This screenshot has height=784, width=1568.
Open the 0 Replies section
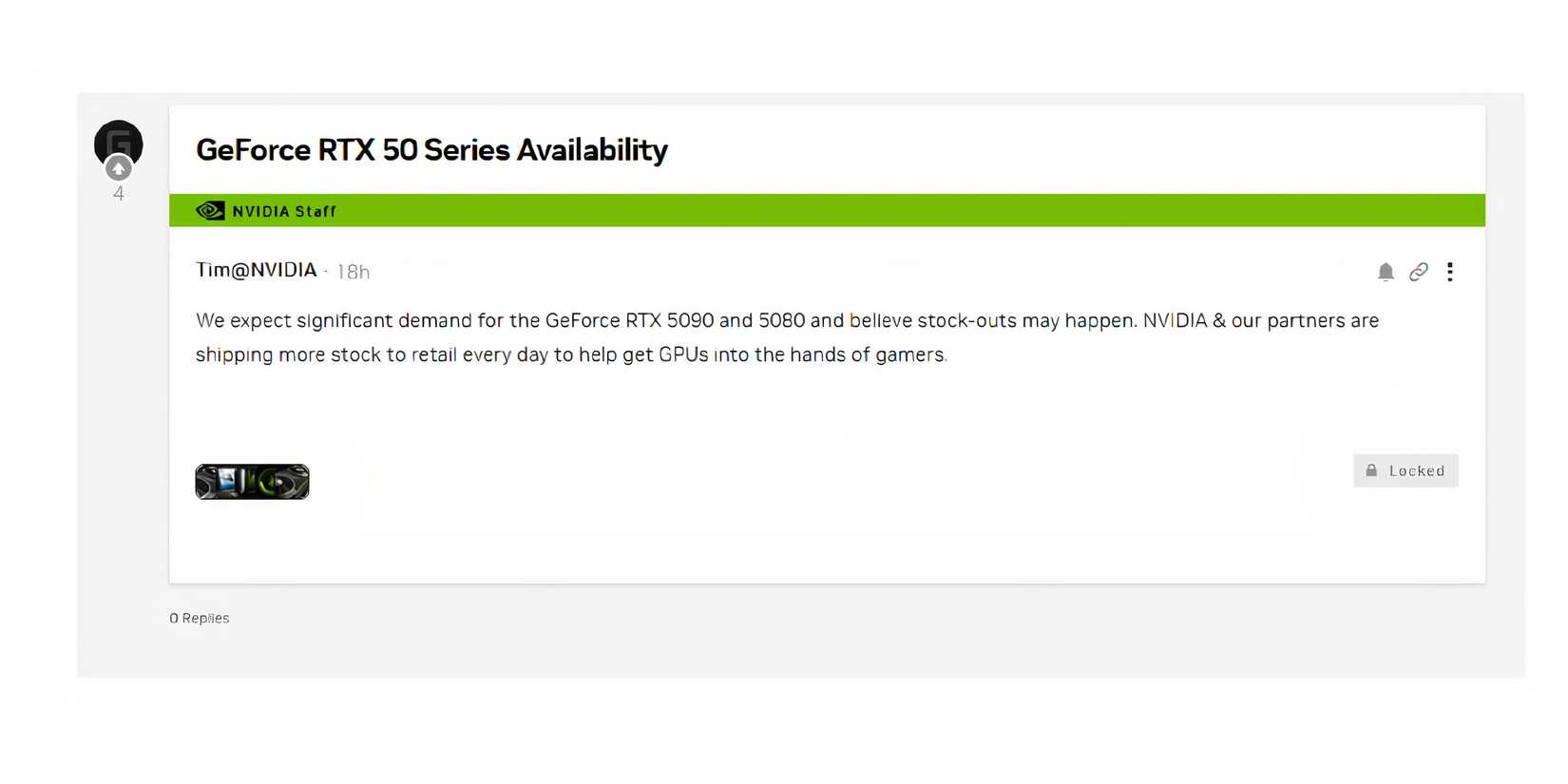[200, 618]
